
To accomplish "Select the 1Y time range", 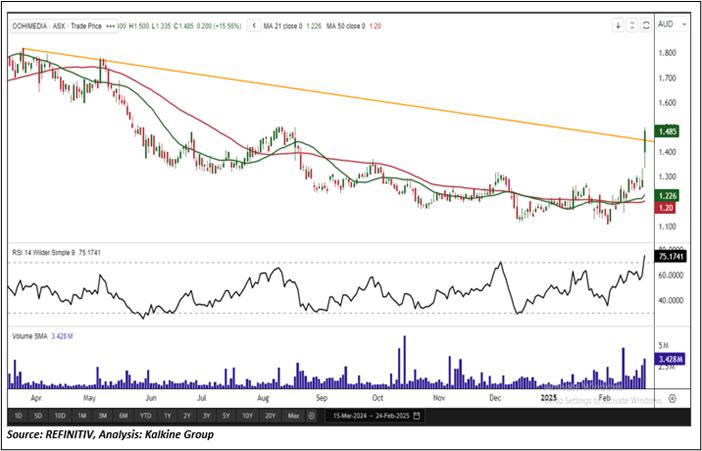I will (x=167, y=416).
